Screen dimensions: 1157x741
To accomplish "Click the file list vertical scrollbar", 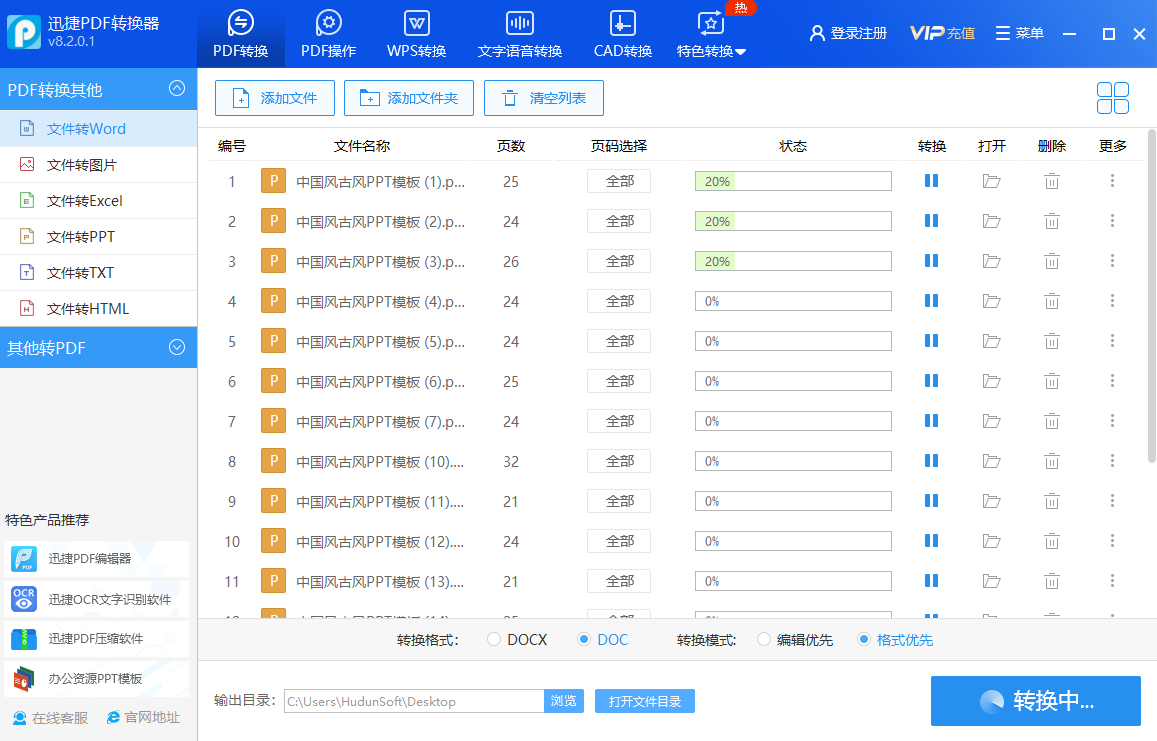I will tap(1152, 295).
